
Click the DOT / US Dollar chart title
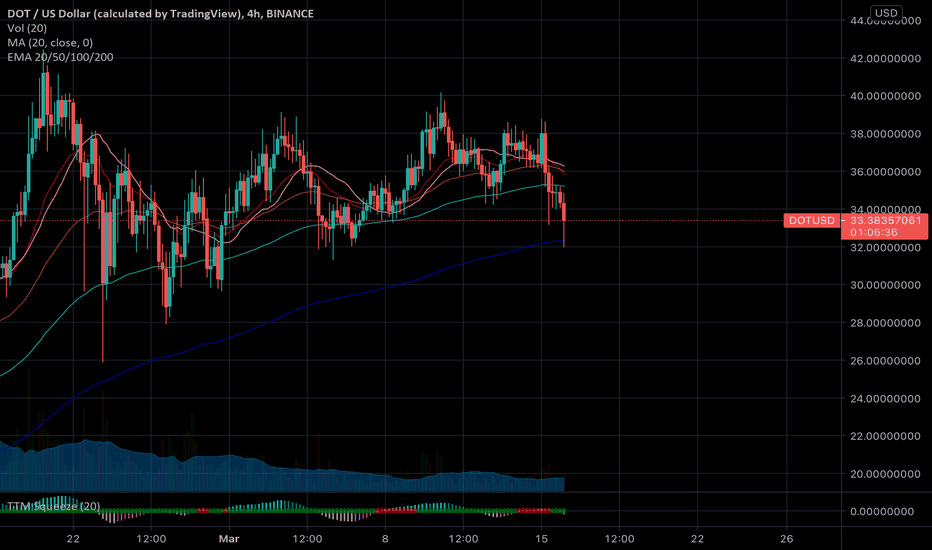point(160,14)
